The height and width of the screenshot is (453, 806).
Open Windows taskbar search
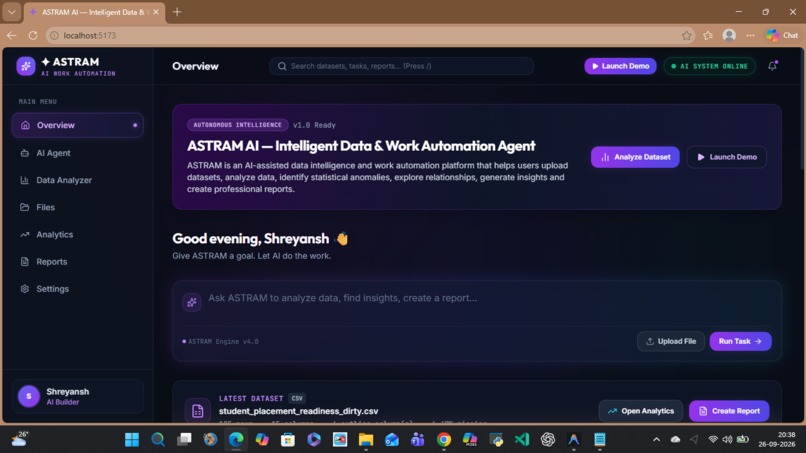pos(158,440)
